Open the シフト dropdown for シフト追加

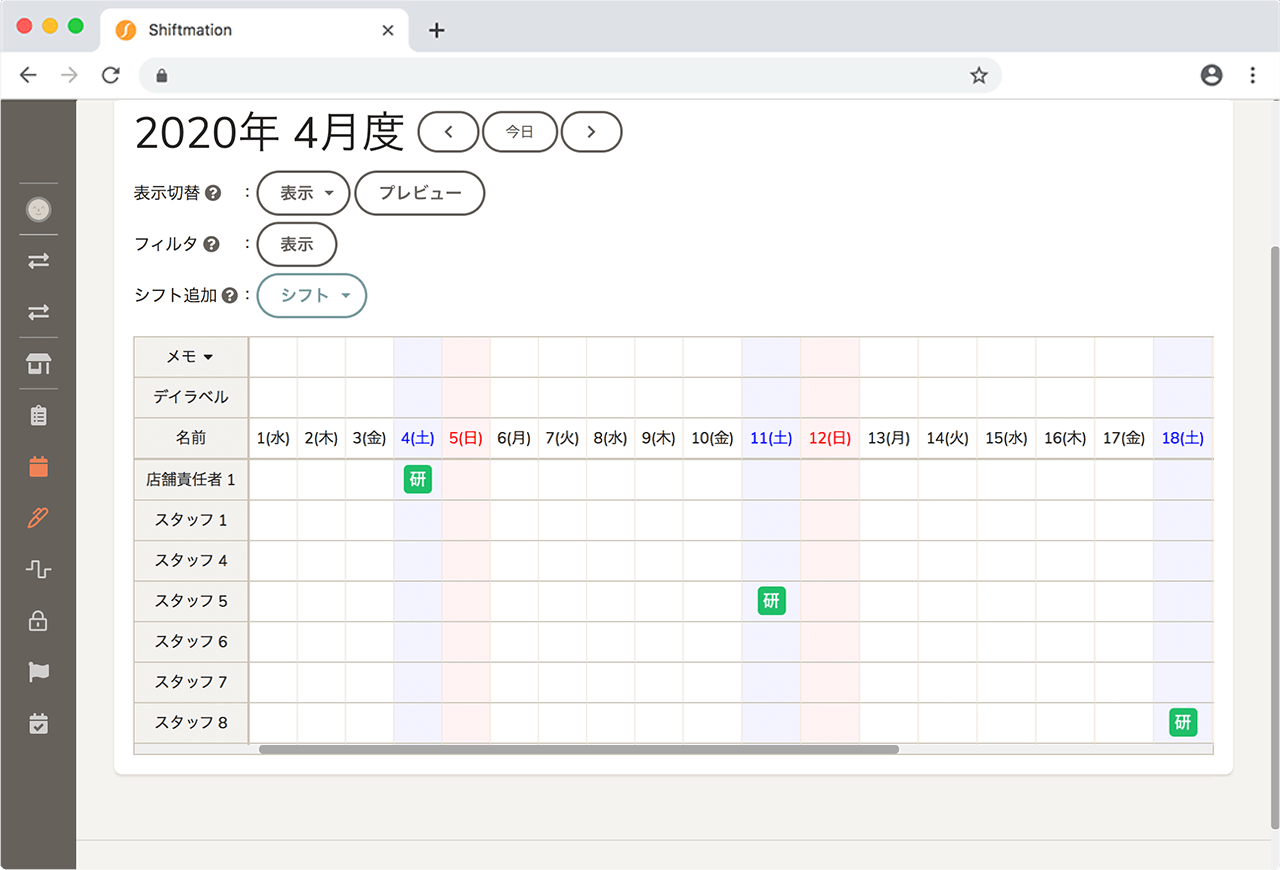point(312,296)
